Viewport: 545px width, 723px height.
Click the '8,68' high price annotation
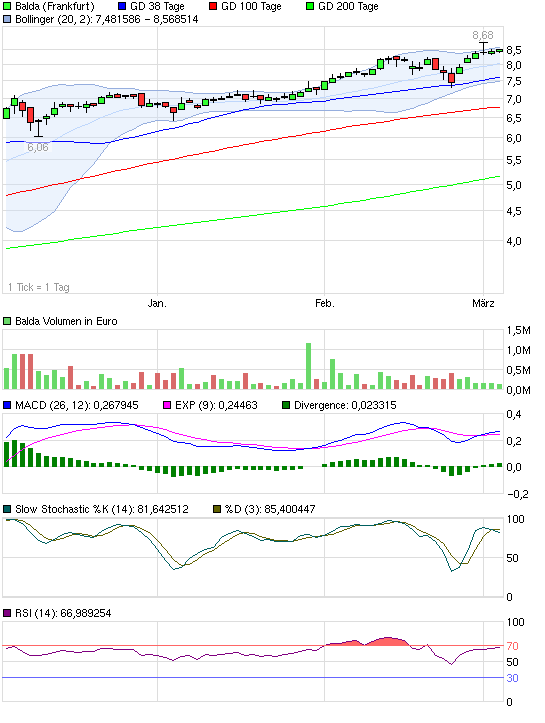[483, 35]
